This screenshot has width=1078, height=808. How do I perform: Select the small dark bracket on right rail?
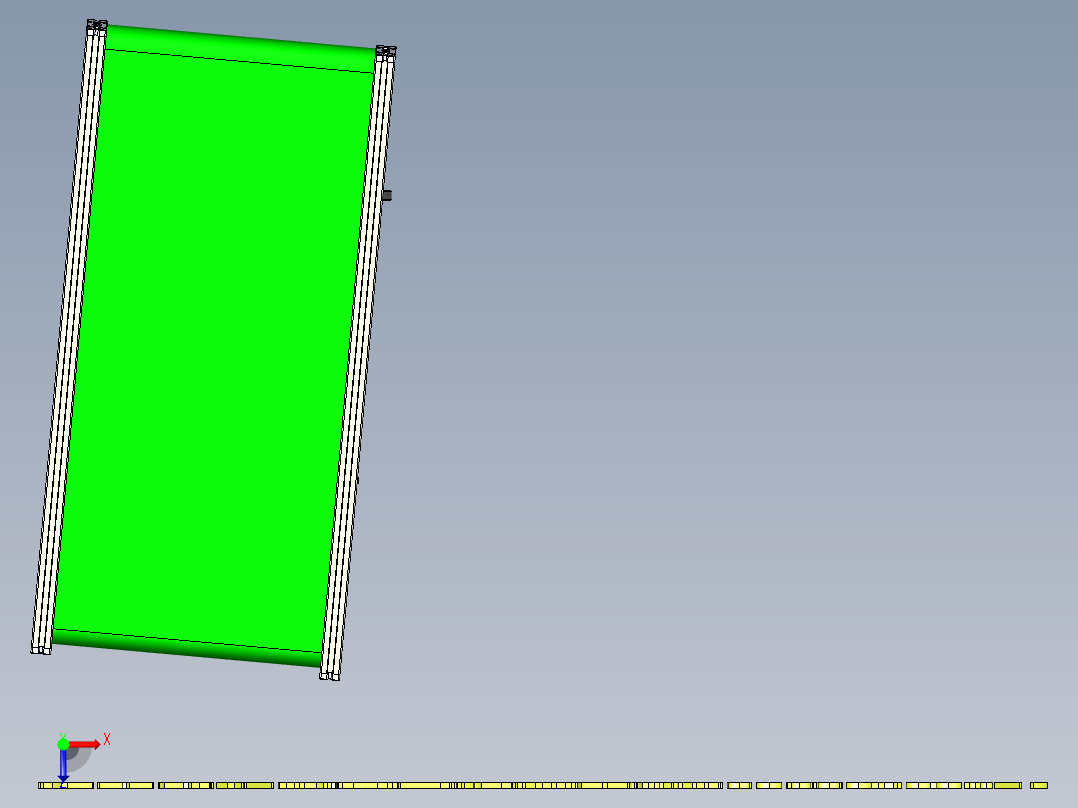(387, 196)
